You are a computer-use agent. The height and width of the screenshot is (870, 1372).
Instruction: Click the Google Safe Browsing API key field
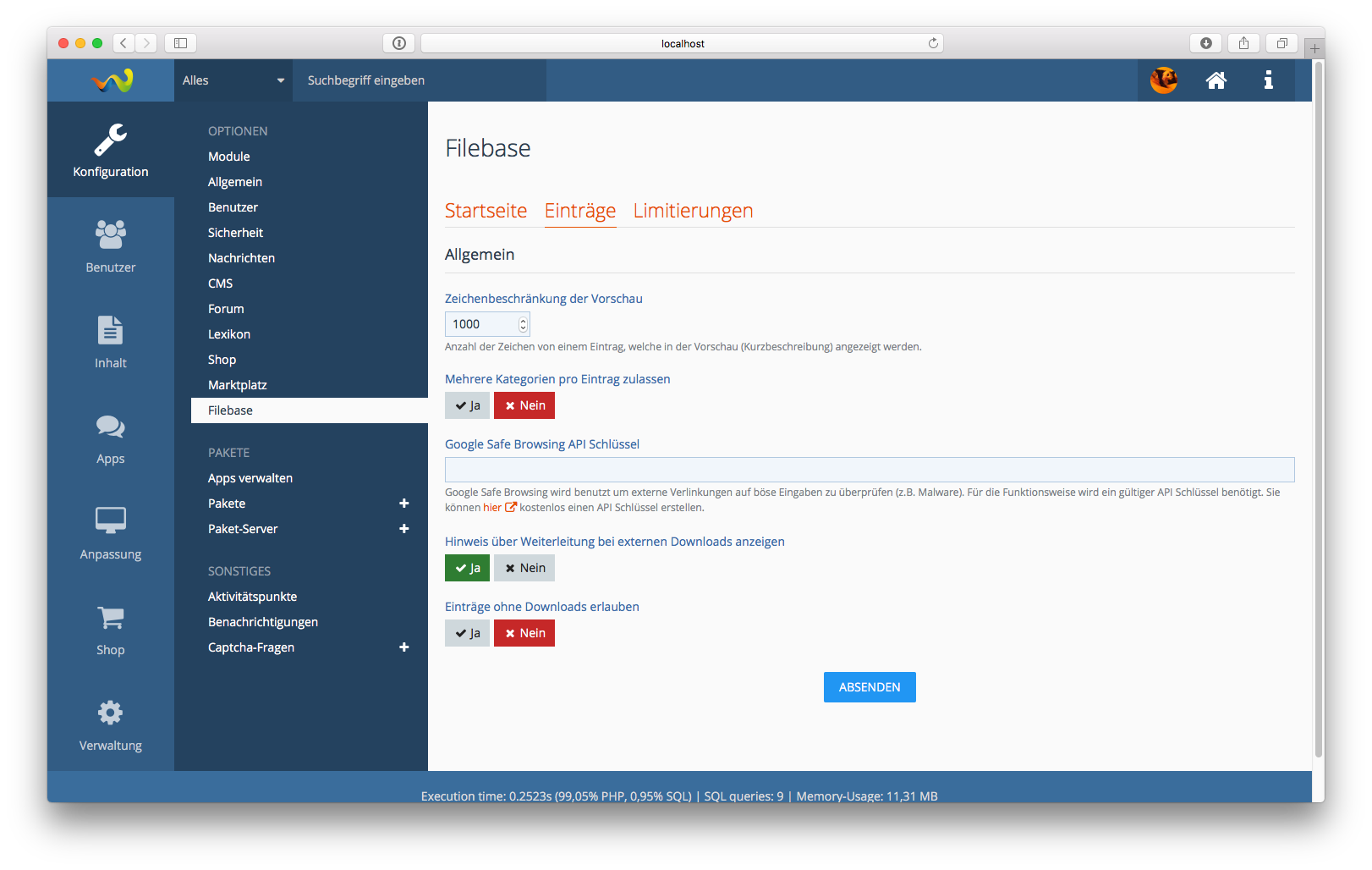tap(869, 470)
